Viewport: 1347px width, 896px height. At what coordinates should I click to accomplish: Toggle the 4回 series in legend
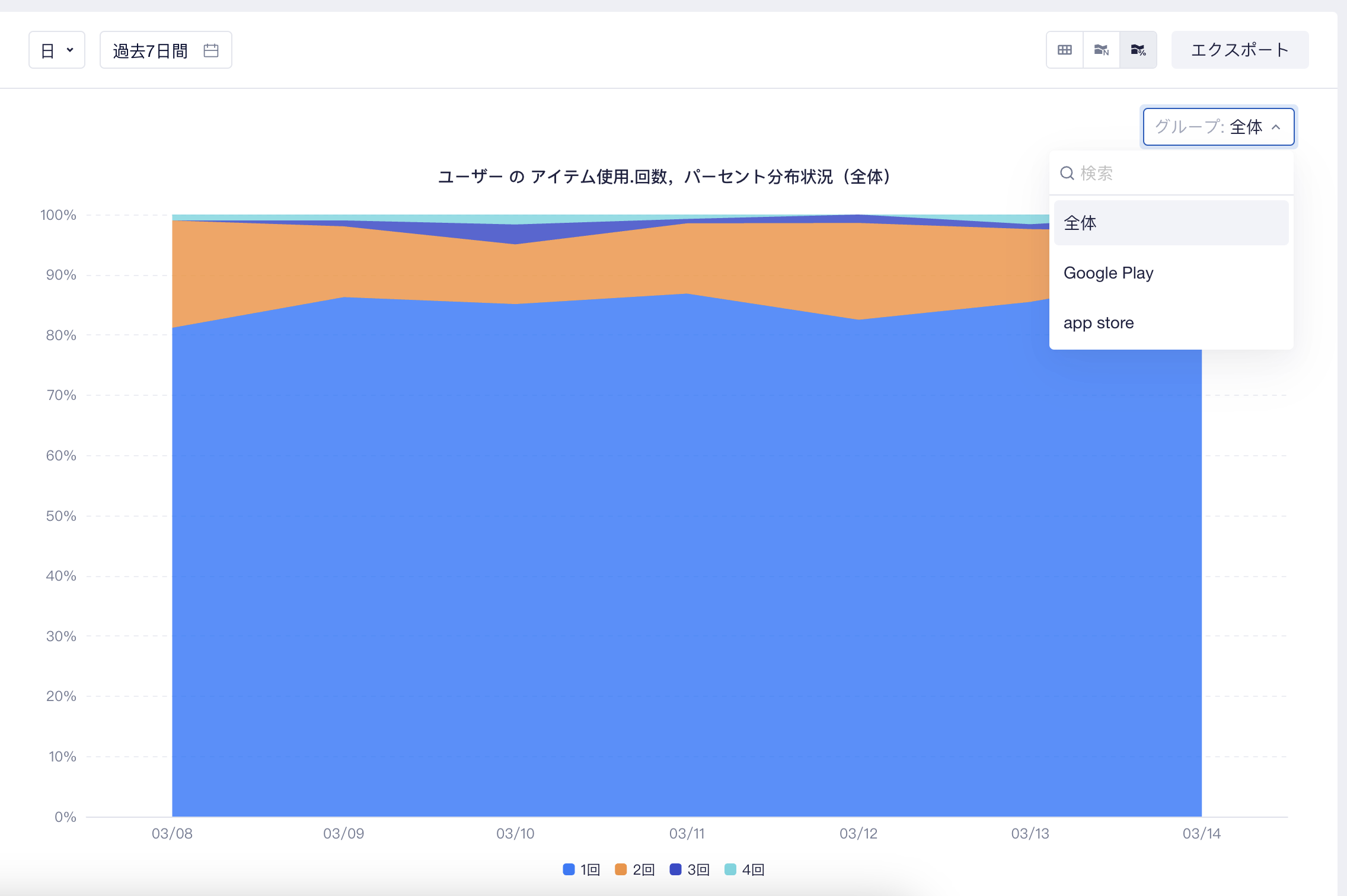pyautogui.click(x=744, y=869)
